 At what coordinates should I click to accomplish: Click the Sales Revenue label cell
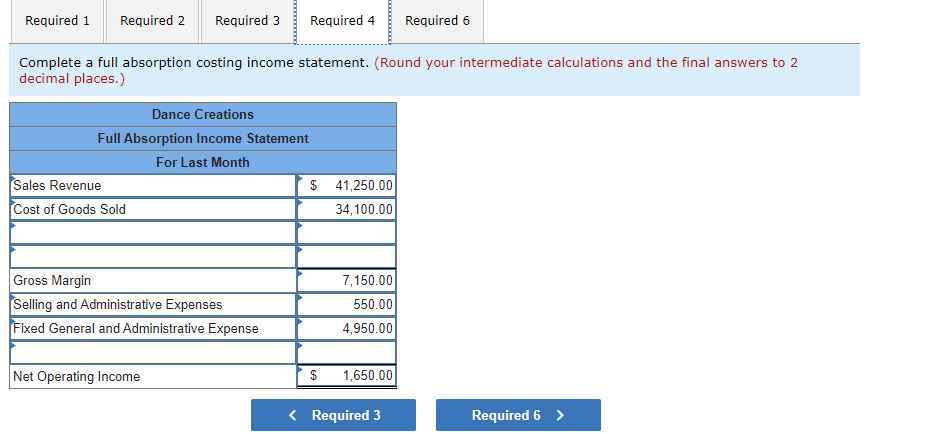click(153, 186)
